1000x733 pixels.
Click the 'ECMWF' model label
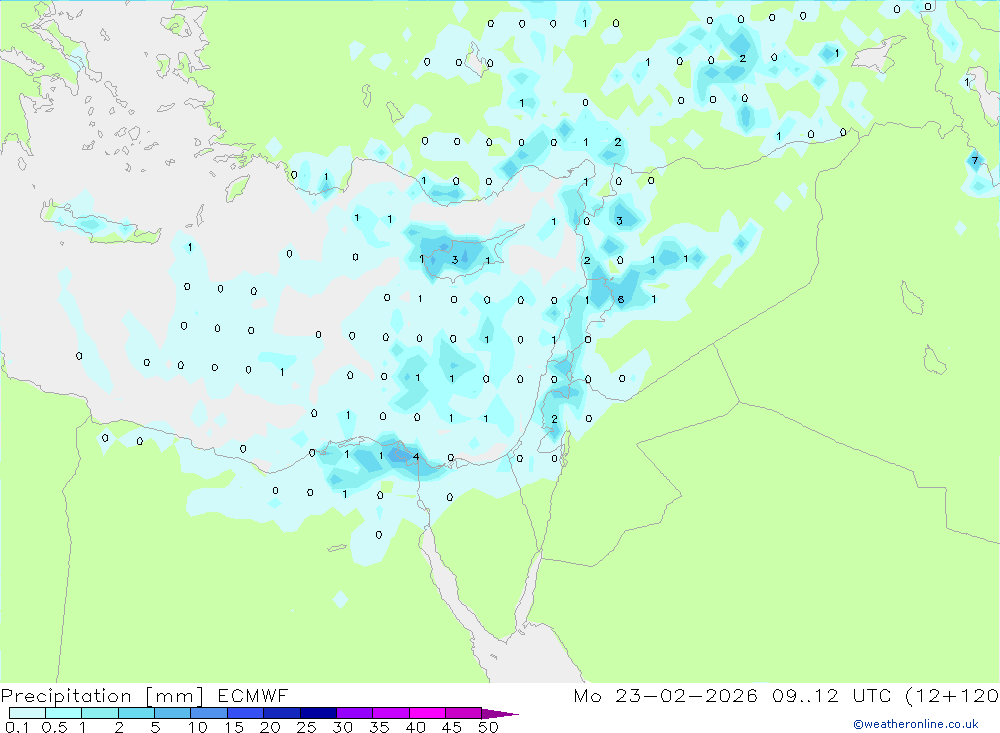(253, 695)
